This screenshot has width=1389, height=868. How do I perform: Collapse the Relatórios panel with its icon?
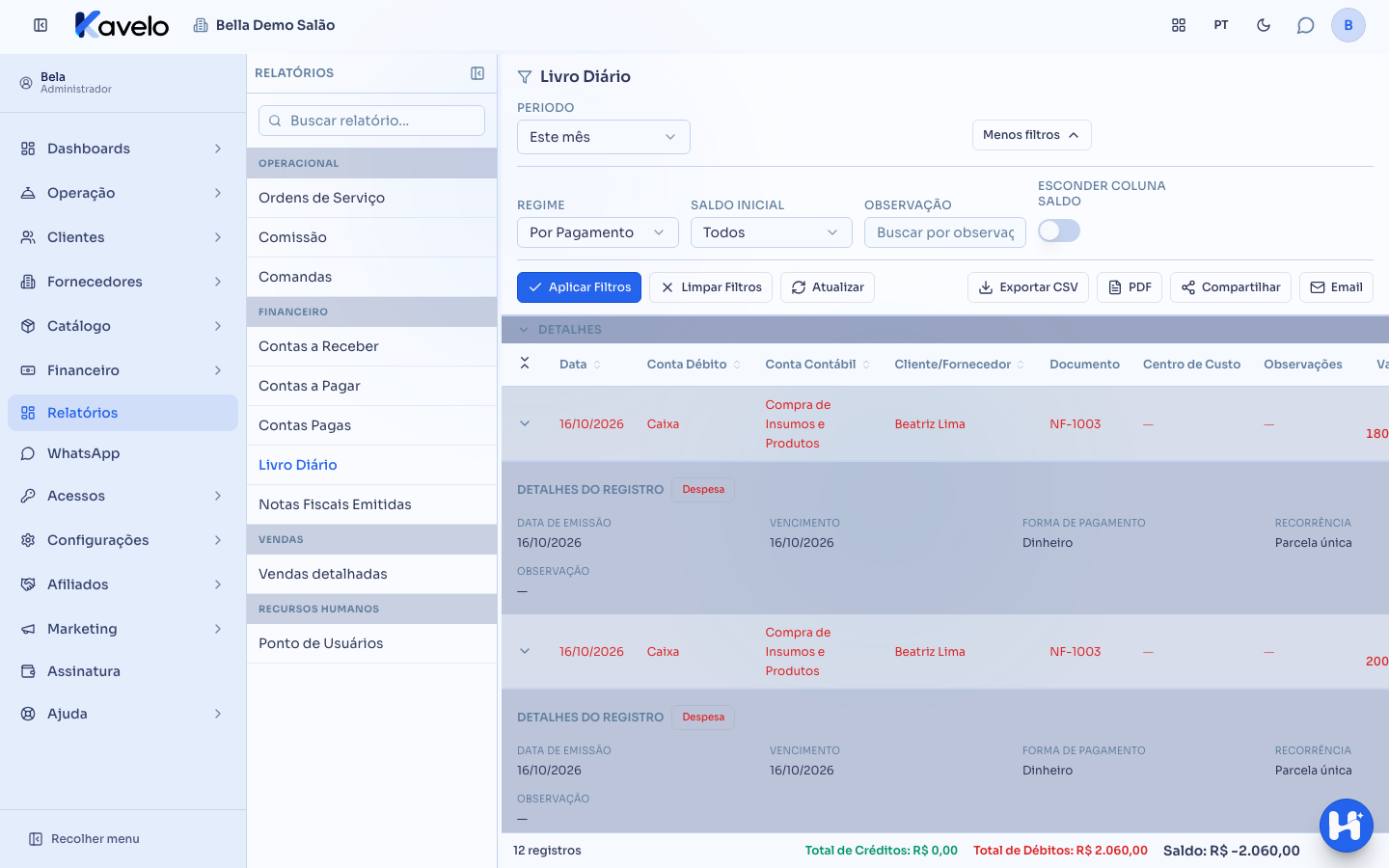(477, 73)
